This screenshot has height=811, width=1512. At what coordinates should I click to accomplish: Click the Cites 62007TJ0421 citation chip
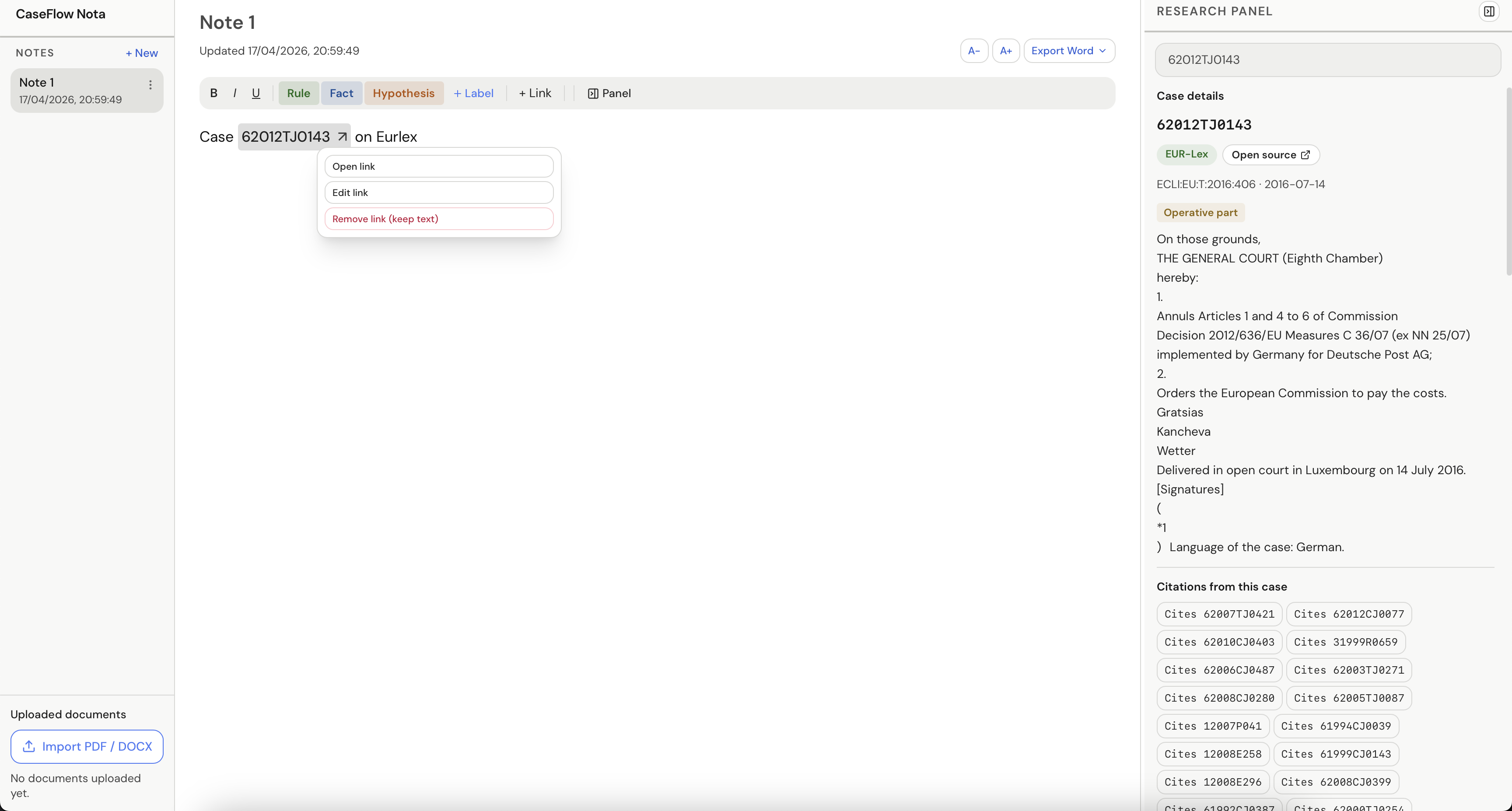(1218, 614)
